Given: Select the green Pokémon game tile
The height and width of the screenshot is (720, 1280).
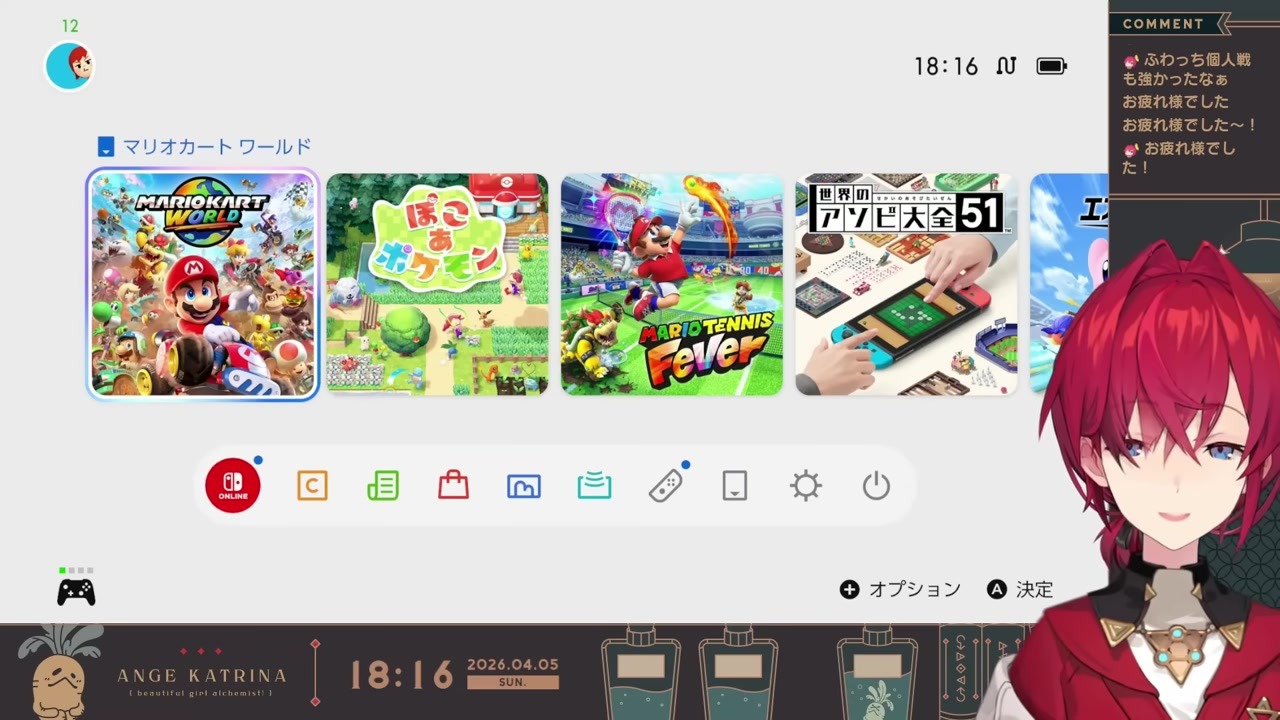Looking at the screenshot, I should click(x=437, y=285).
